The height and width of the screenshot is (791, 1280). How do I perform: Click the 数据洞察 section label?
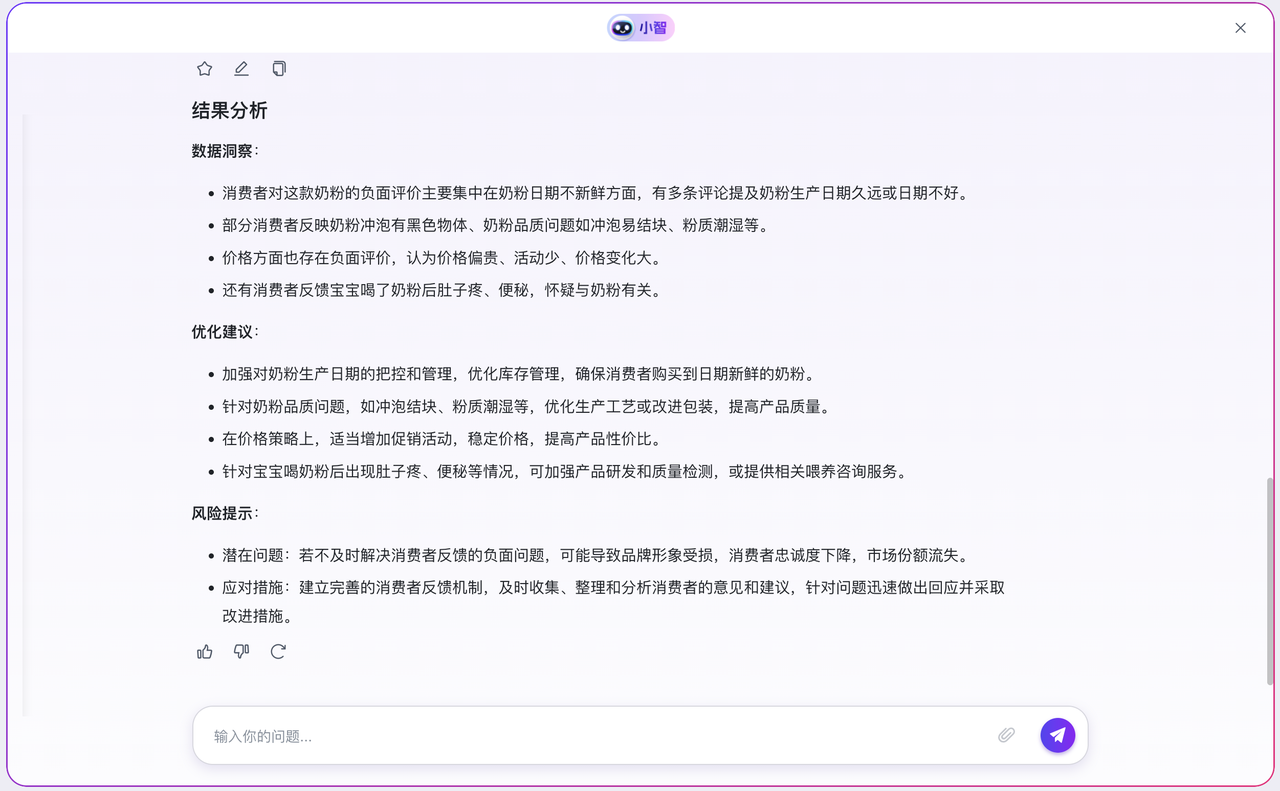click(x=223, y=151)
